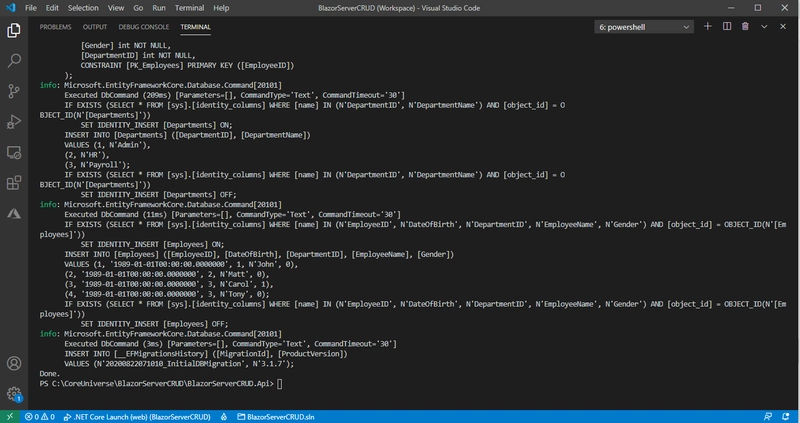Create a new terminal with plus icon
Image resolution: width=800 pixels, height=423 pixels.
click(708, 27)
